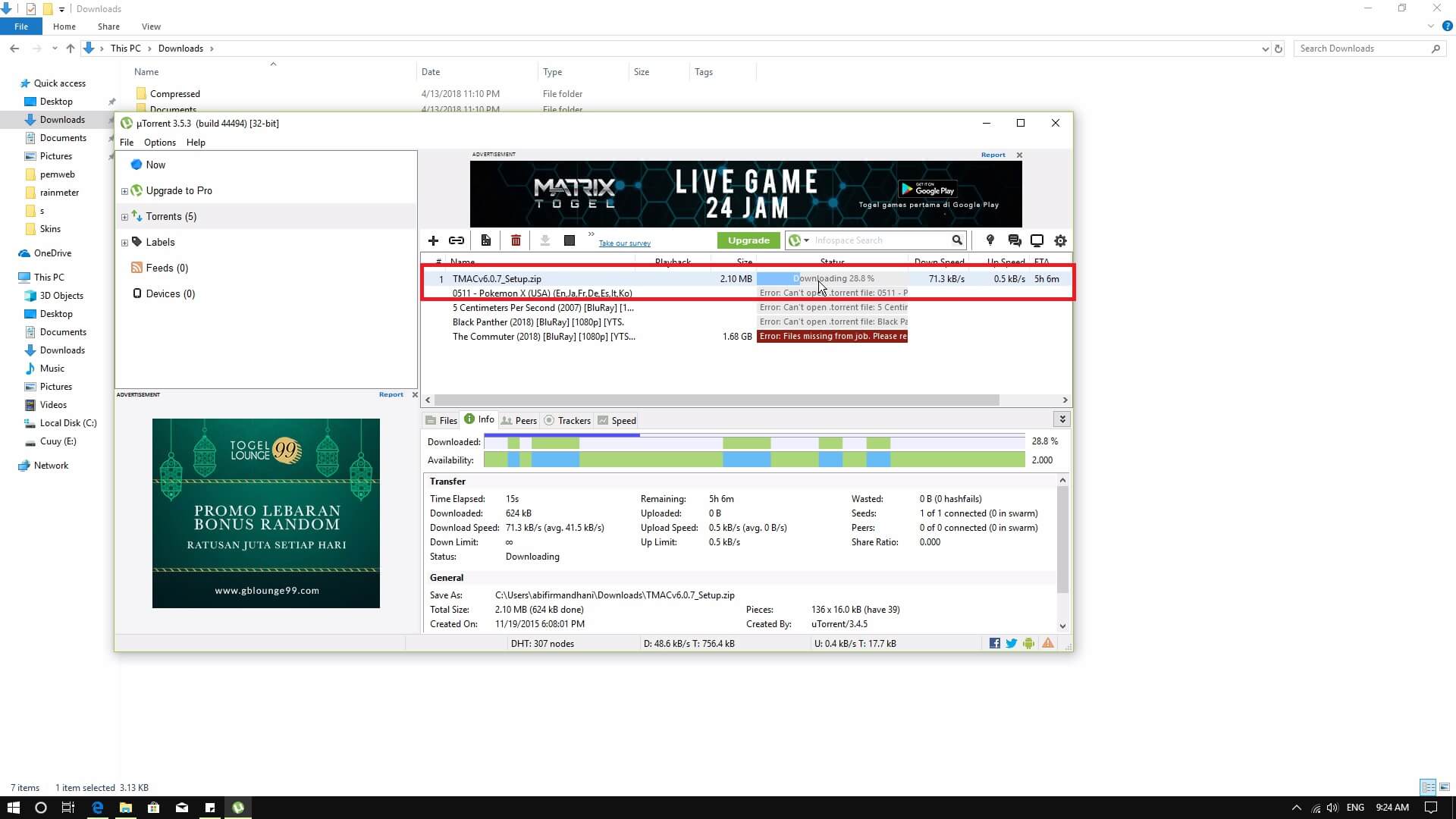This screenshot has width=1456, height=819.
Task: Click the red Remove Torrent trash icon
Action: coord(516,240)
